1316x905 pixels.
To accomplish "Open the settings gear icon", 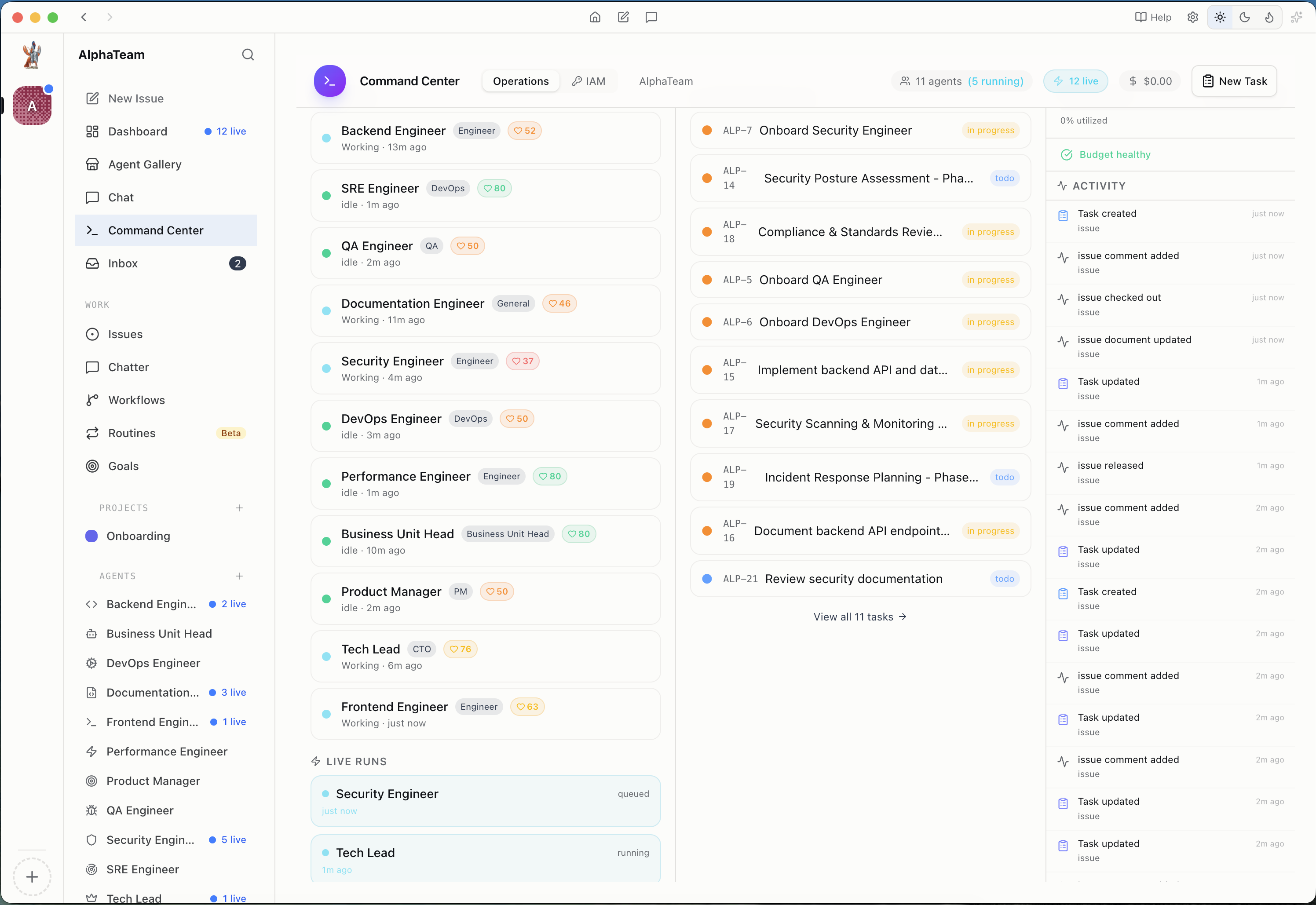I will point(1193,17).
